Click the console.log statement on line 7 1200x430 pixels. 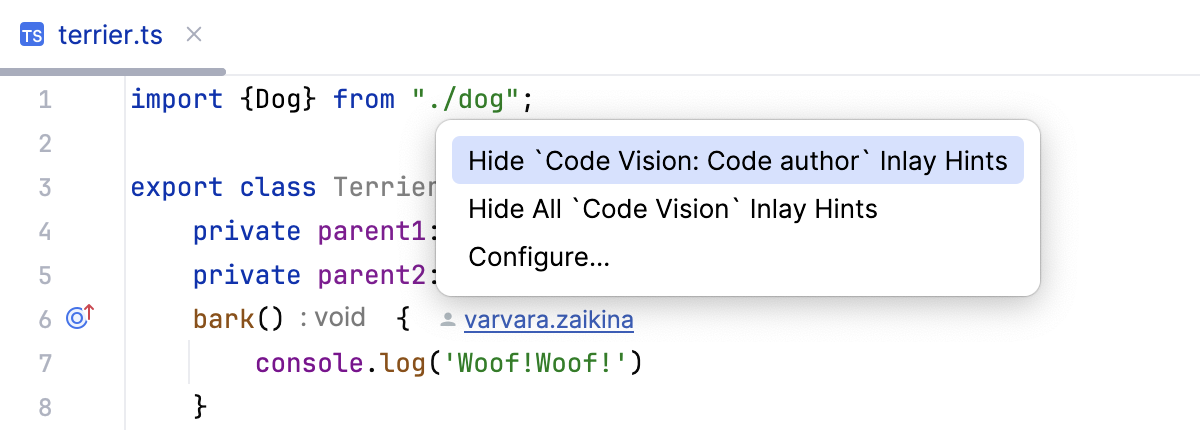click(448, 362)
